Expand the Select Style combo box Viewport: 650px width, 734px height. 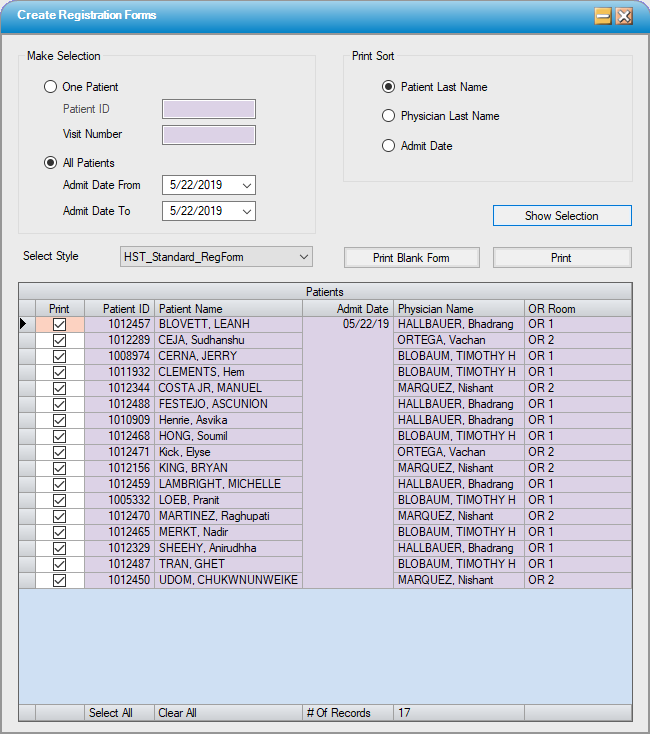(x=304, y=257)
